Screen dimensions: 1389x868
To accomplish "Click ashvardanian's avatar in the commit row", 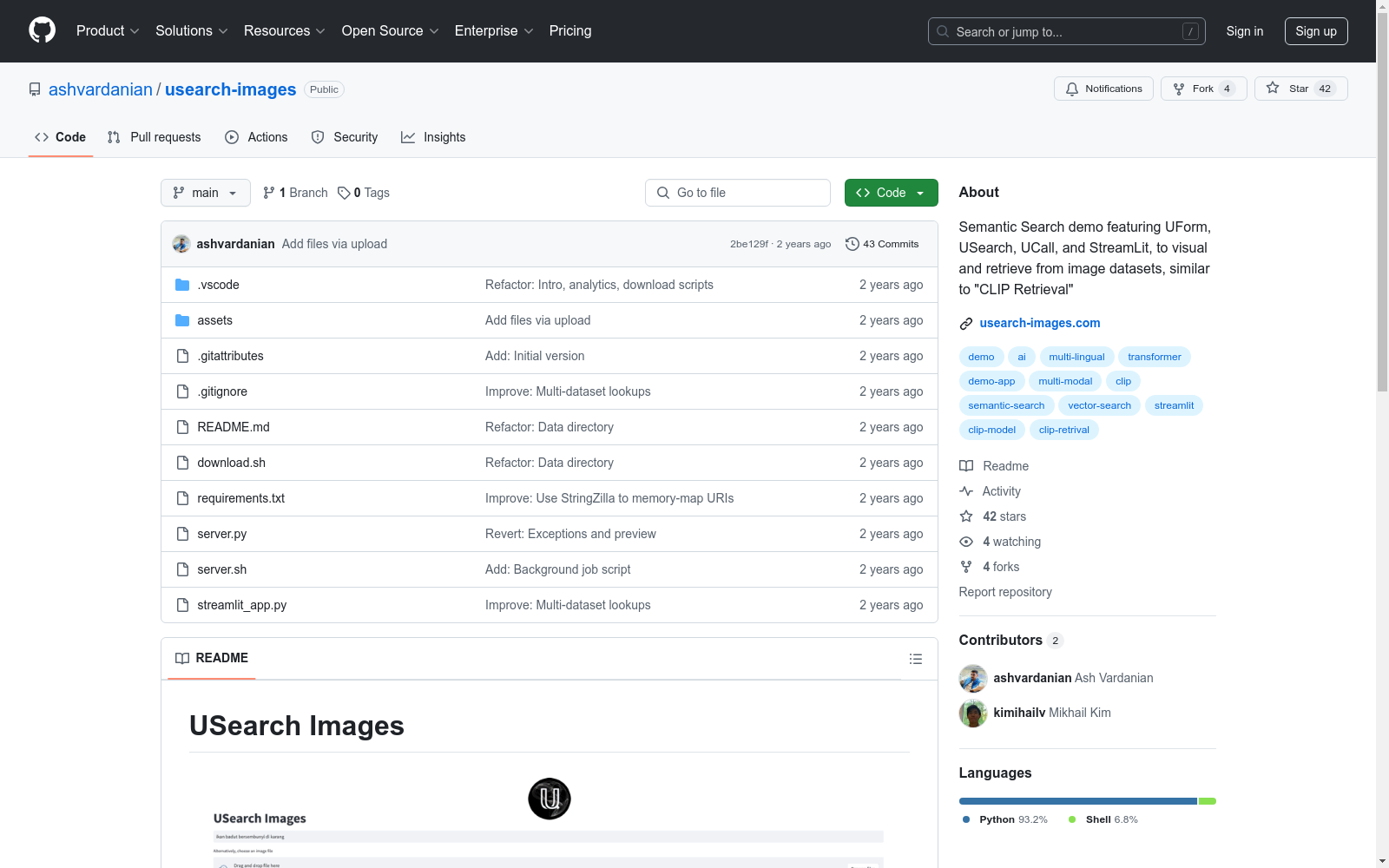I will coord(181,244).
